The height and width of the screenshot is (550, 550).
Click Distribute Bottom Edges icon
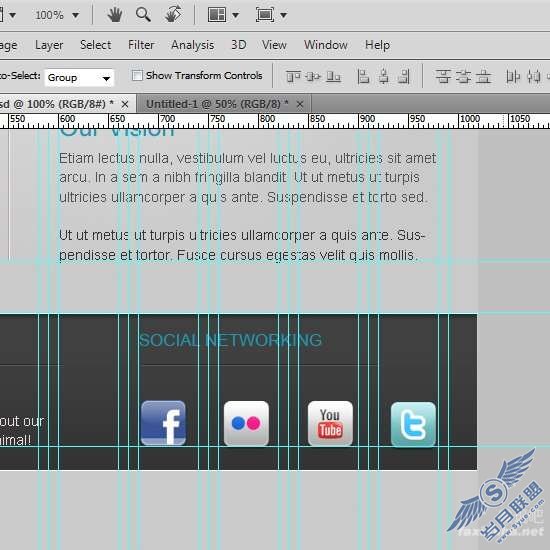(484, 76)
